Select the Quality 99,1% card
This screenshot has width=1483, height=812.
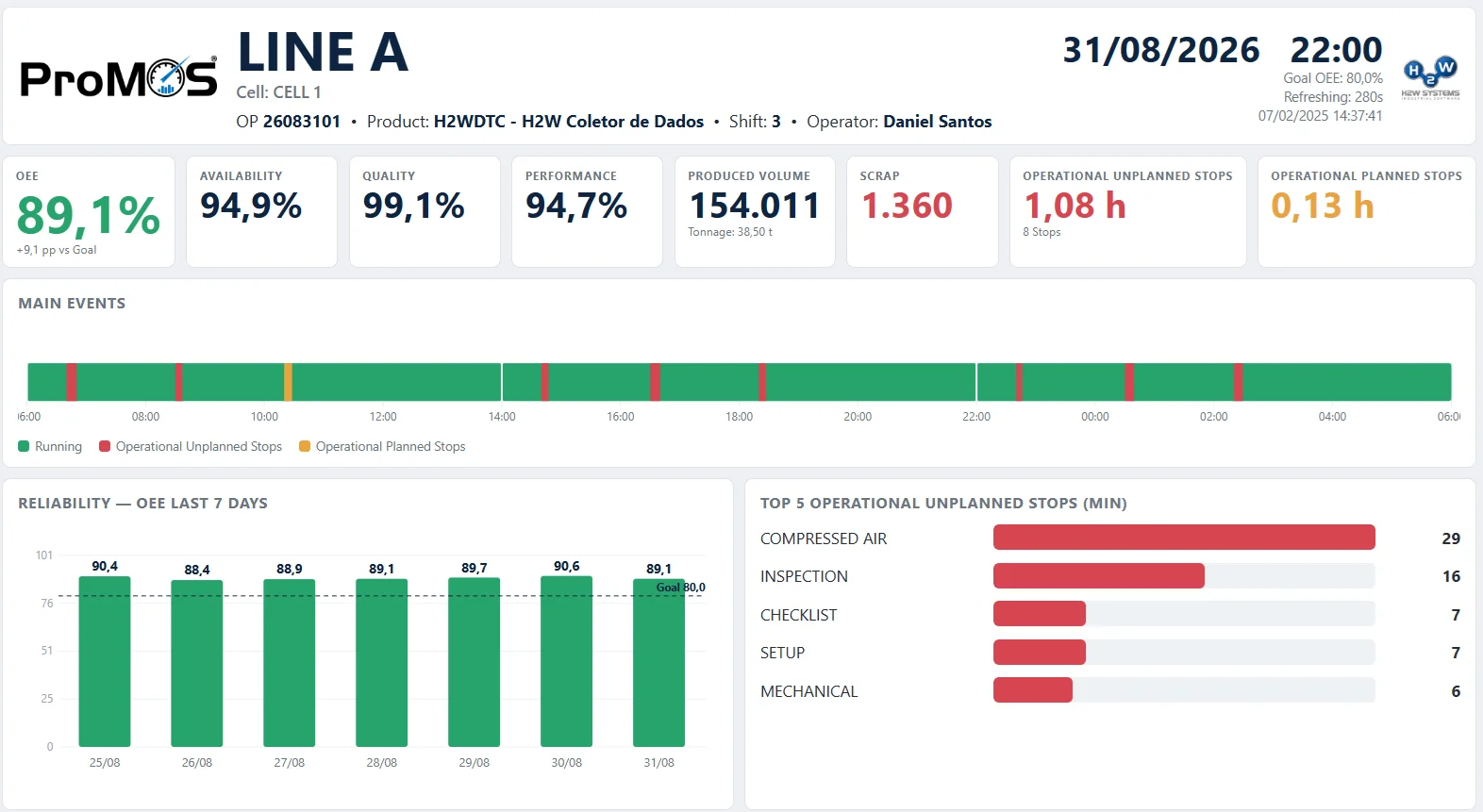(425, 212)
